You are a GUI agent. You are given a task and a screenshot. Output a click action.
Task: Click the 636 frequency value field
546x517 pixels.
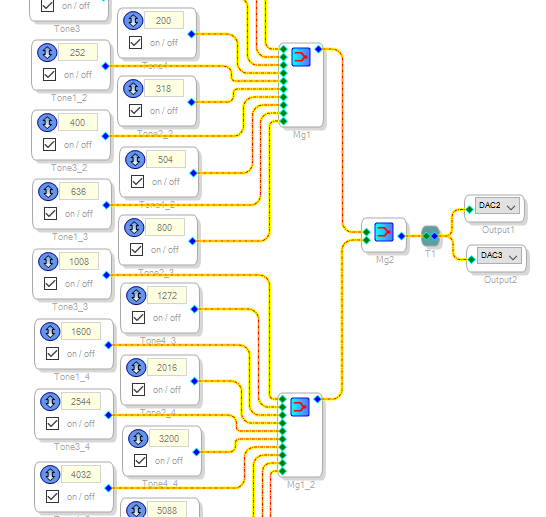click(x=79, y=191)
